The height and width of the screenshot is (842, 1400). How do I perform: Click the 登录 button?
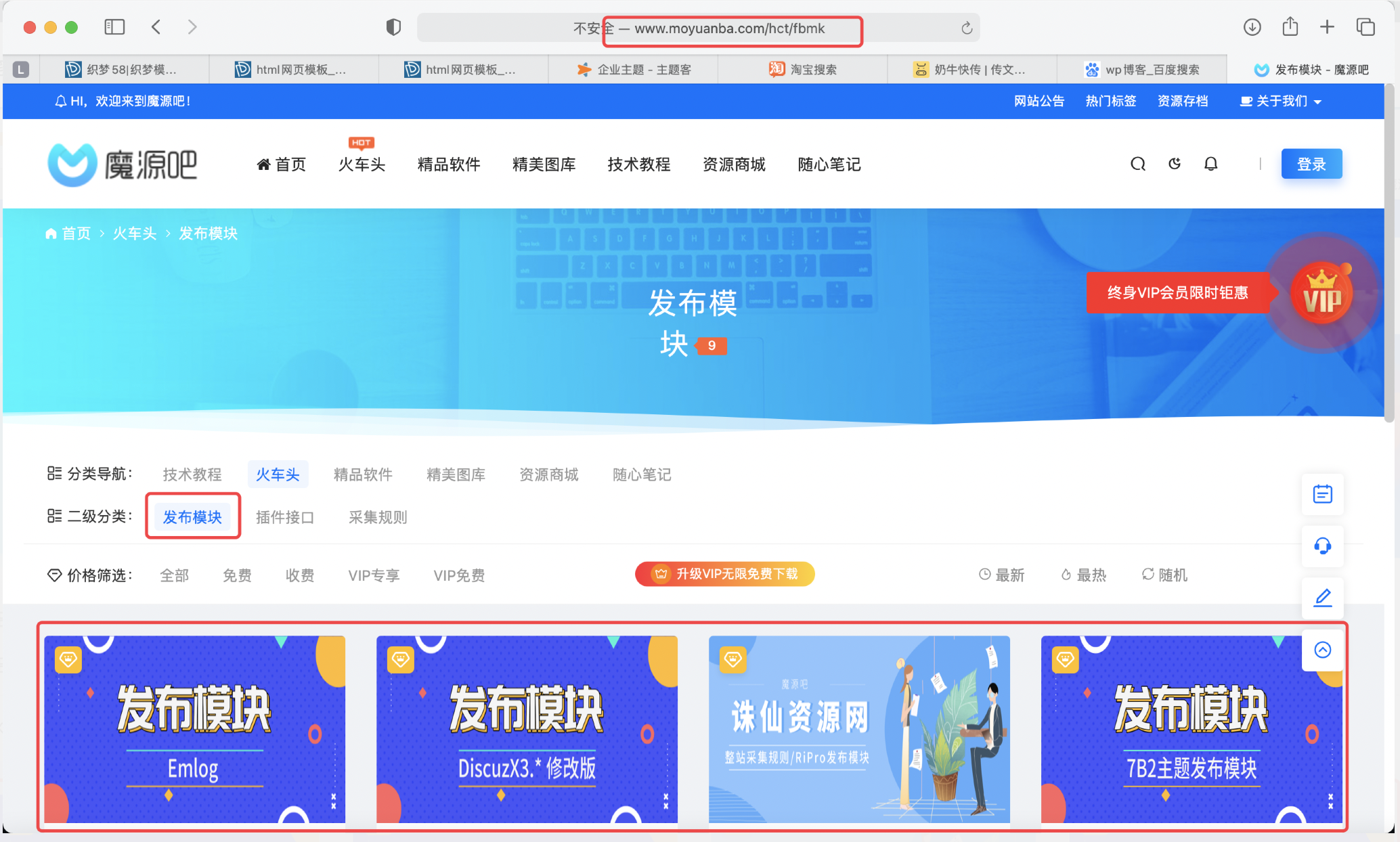pos(1311,164)
